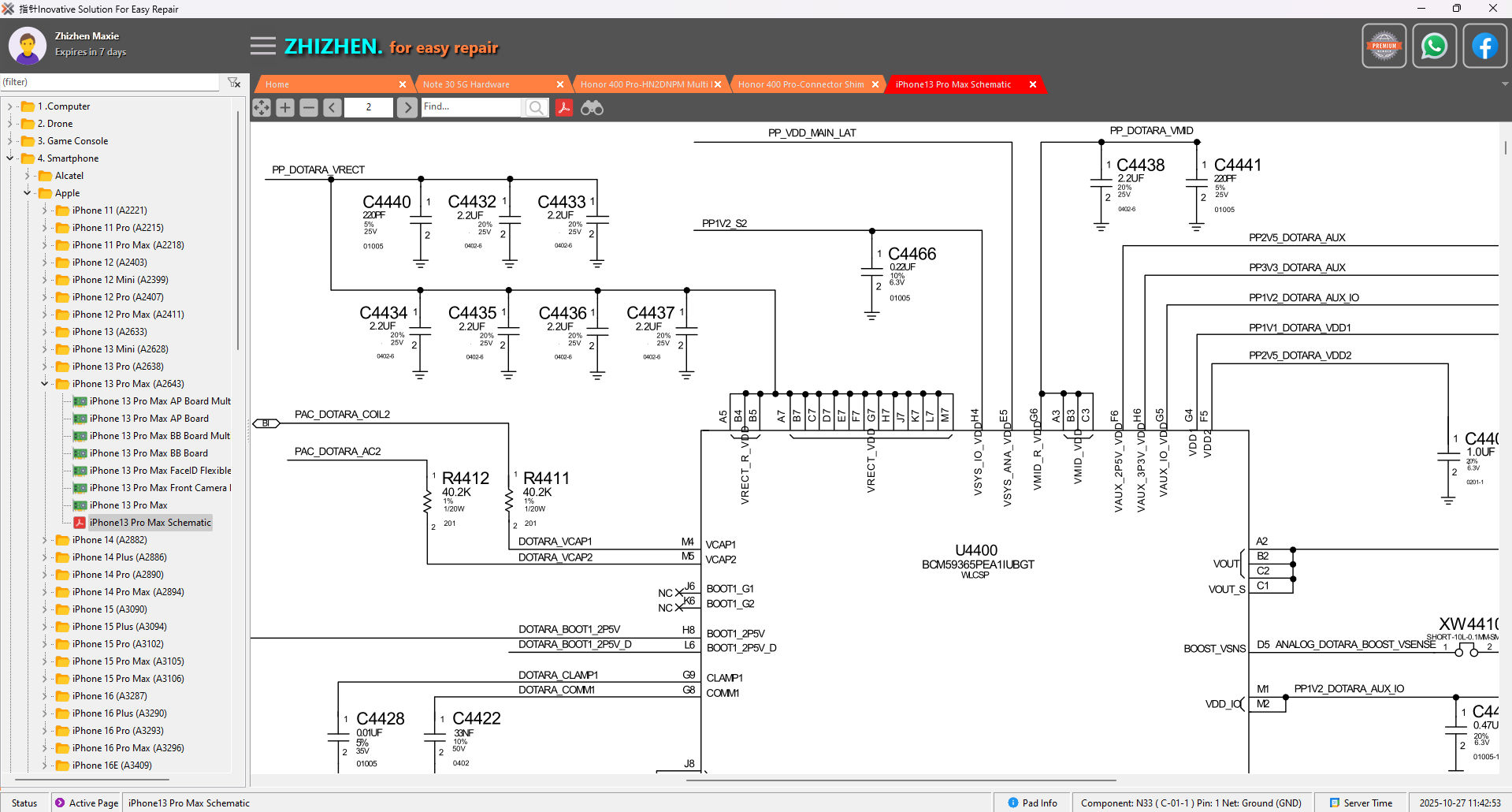Click the schematic horizontal scrollbar
This screenshot has height=812, width=1512.
[x=901, y=780]
